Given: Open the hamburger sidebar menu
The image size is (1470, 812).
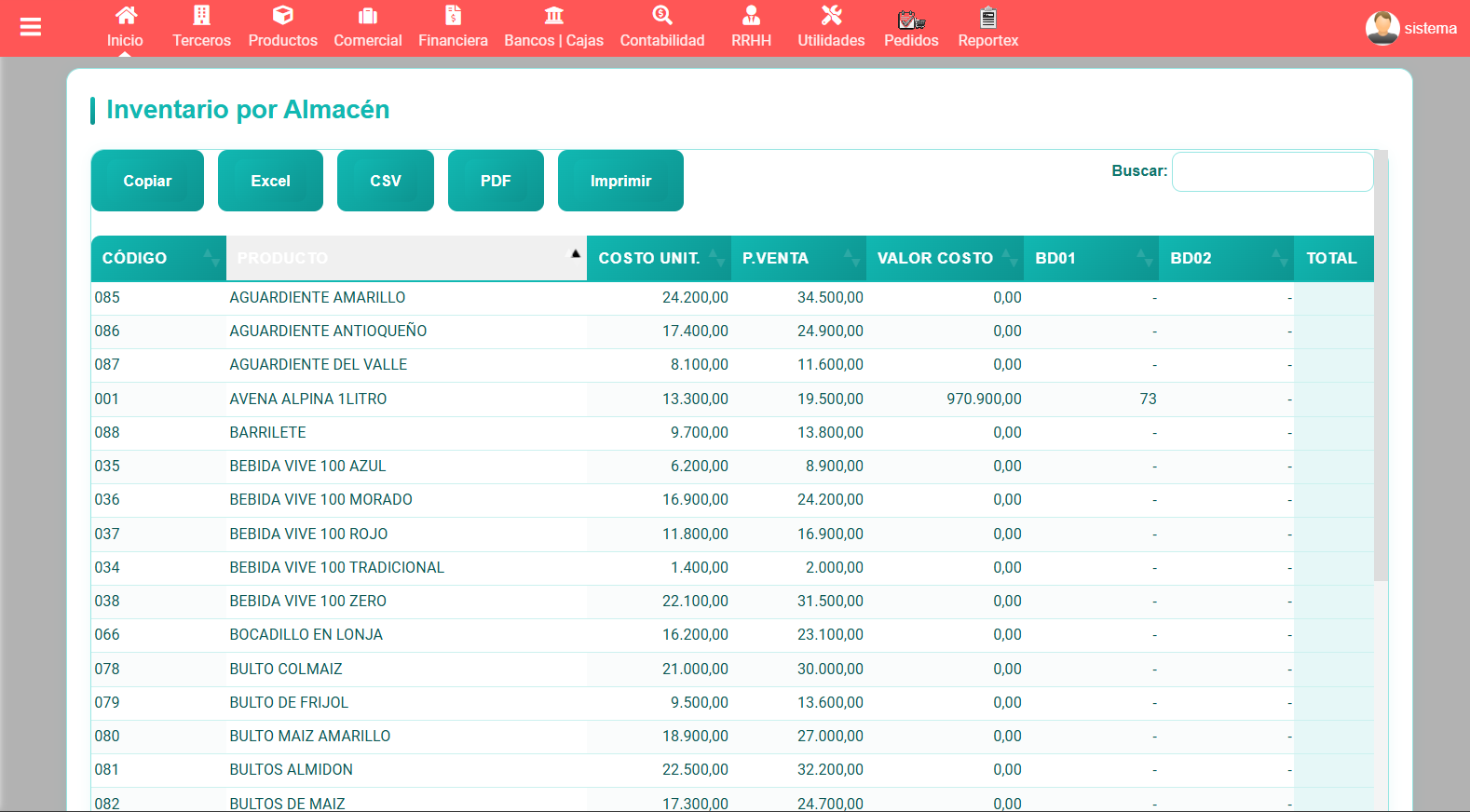Looking at the screenshot, I should [x=31, y=27].
